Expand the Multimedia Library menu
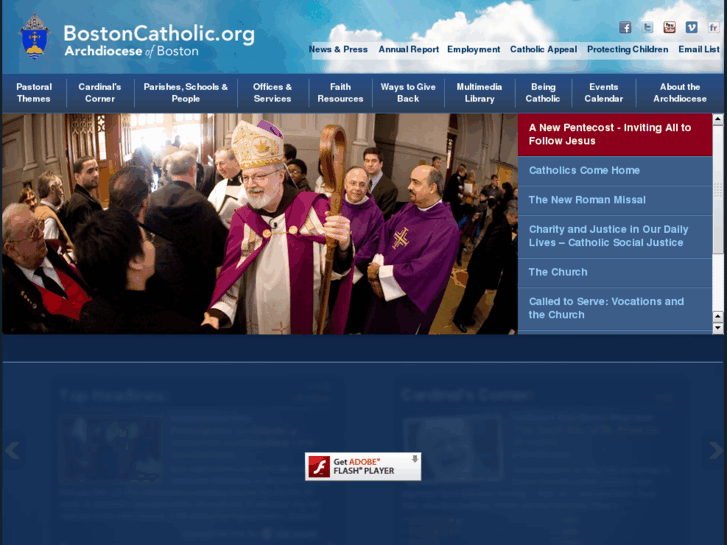 click(479, 93)
